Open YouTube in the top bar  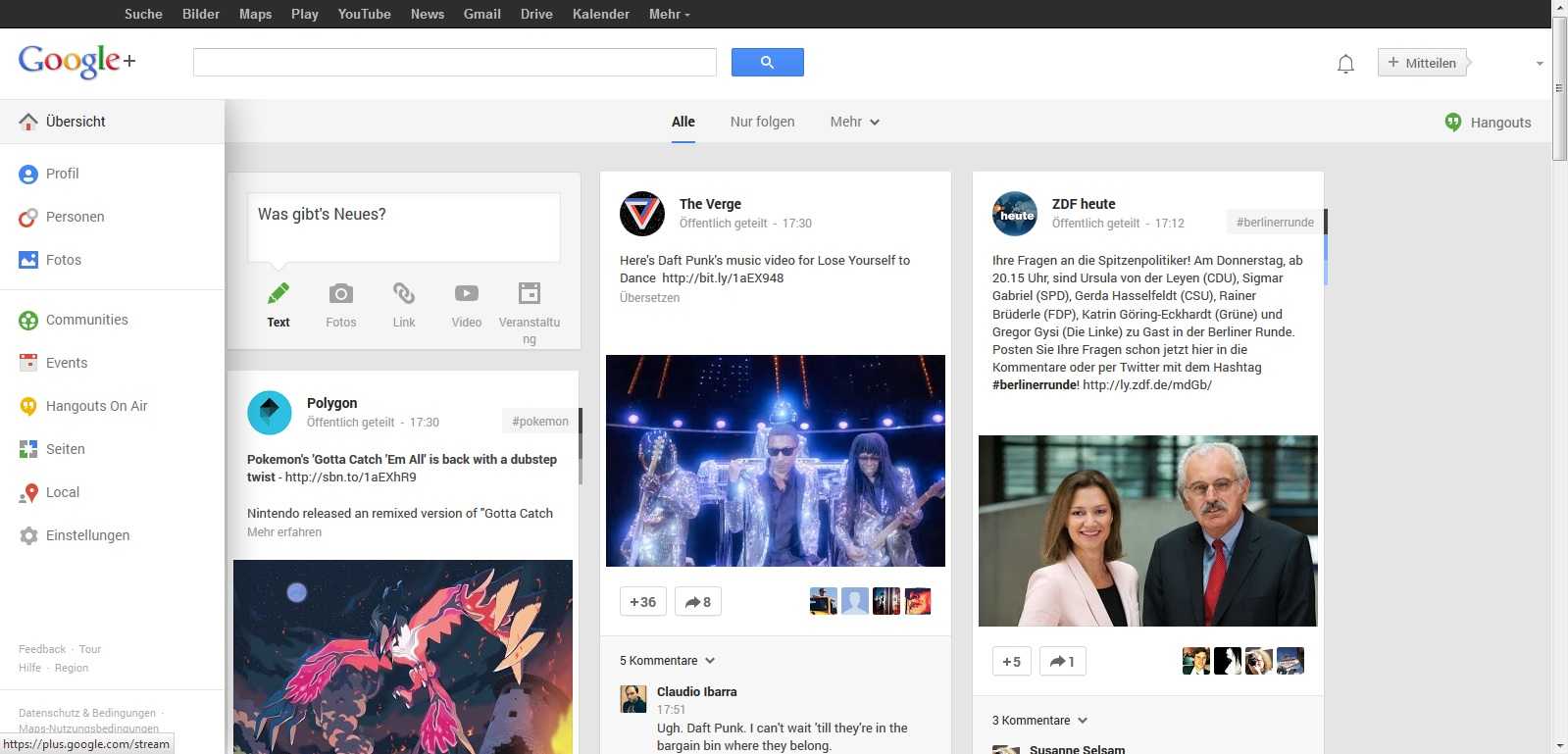pos(364,14)
